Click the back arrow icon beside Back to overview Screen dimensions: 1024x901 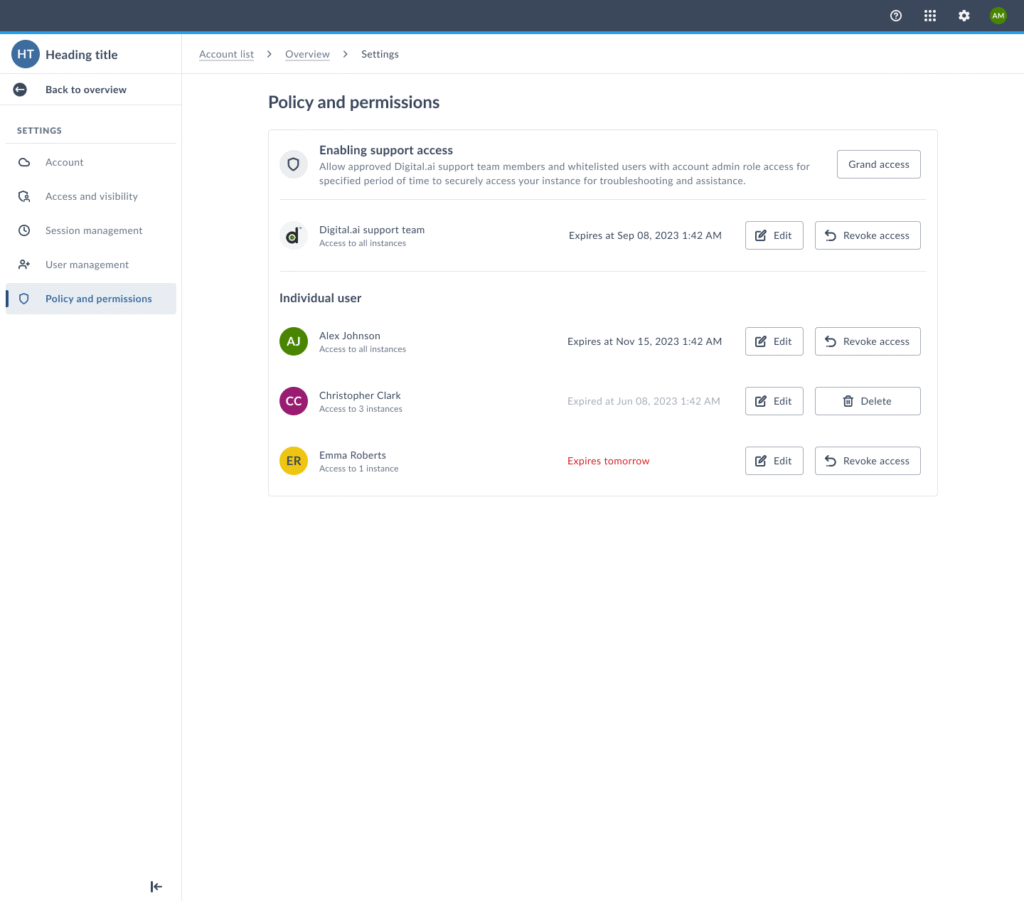20,90
